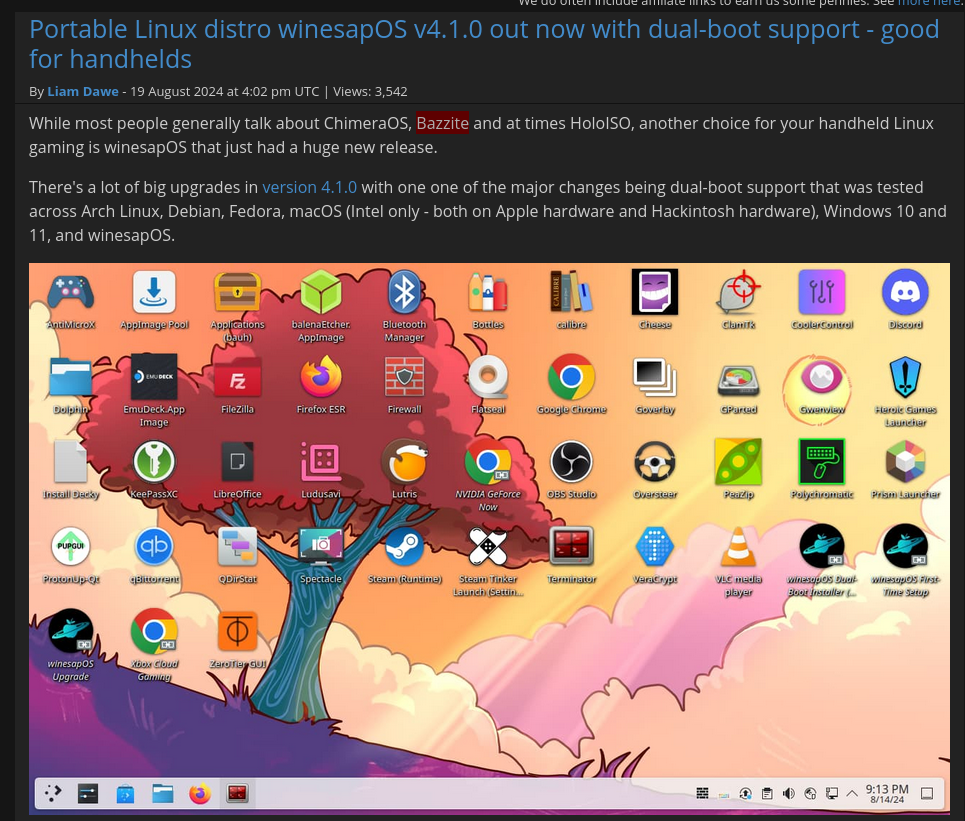Click the Install Decky file icon

coord(71,461)
